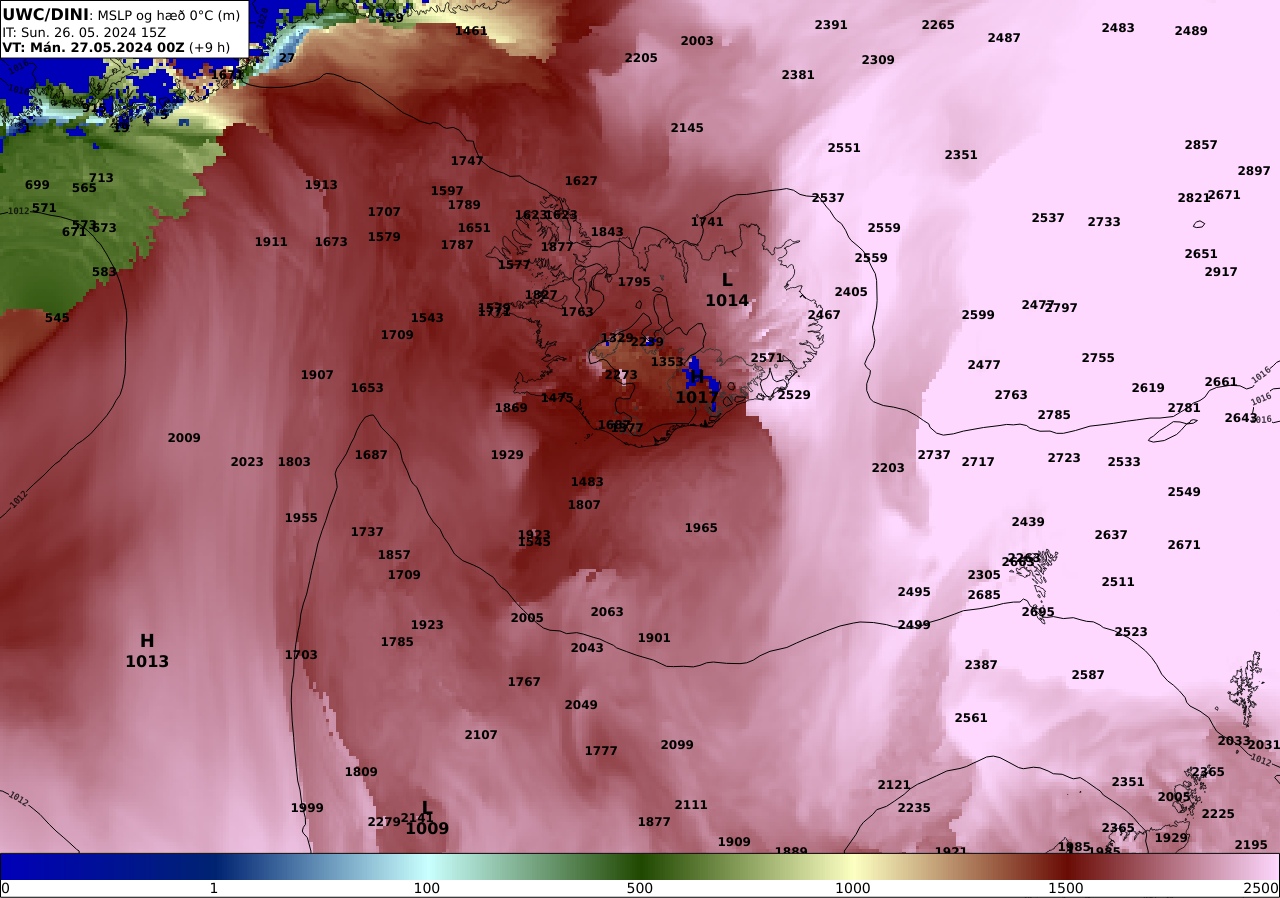Screen dimensions: 1280x898
Task: Click the height value 2121
Action: 894,785
